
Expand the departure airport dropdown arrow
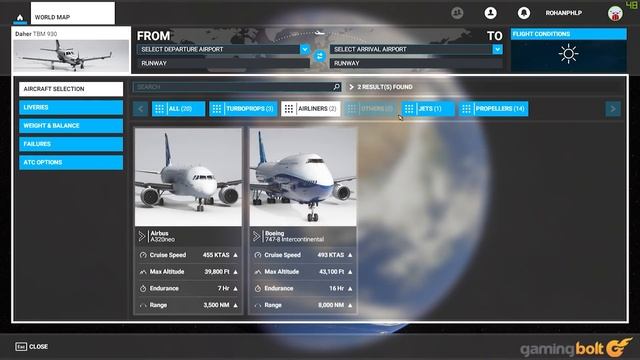(x=305, y=49)
